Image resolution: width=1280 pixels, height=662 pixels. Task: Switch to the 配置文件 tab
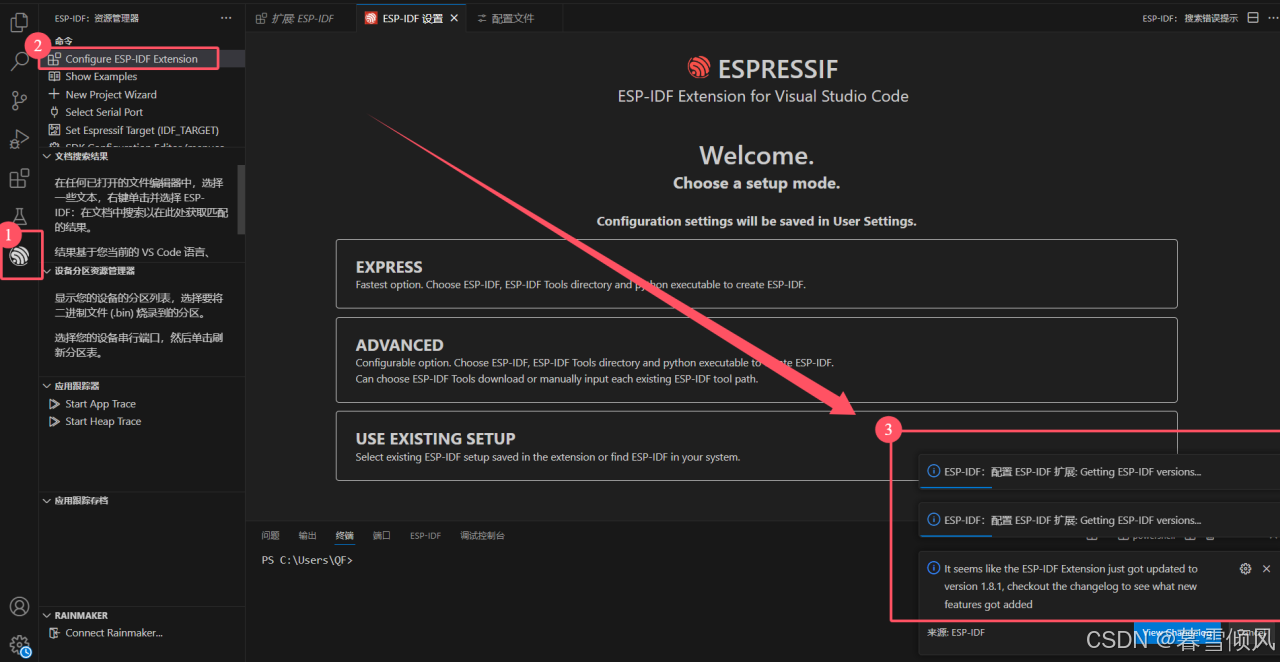(514, 18)
